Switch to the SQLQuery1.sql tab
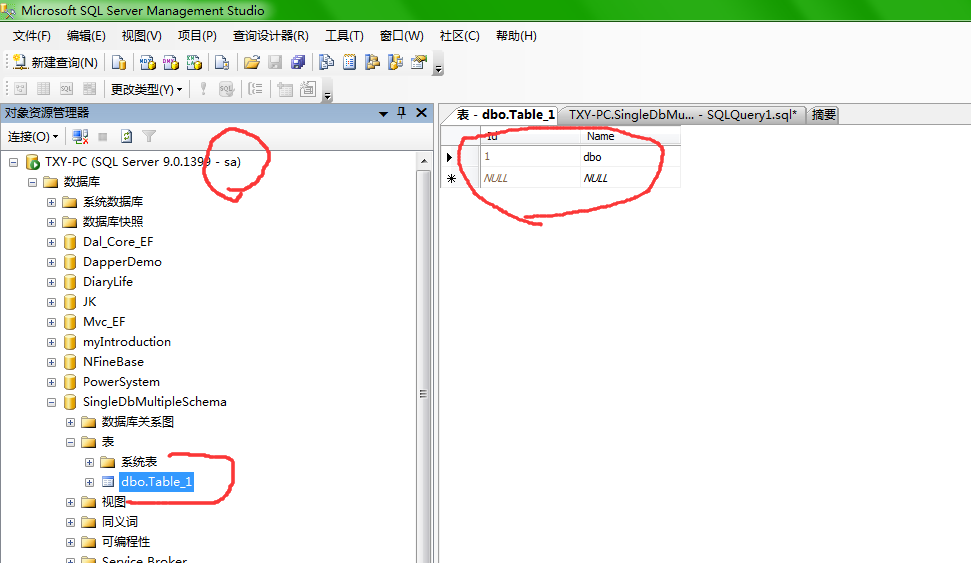Screen dimensions: 971x563 tap(682, 115)
